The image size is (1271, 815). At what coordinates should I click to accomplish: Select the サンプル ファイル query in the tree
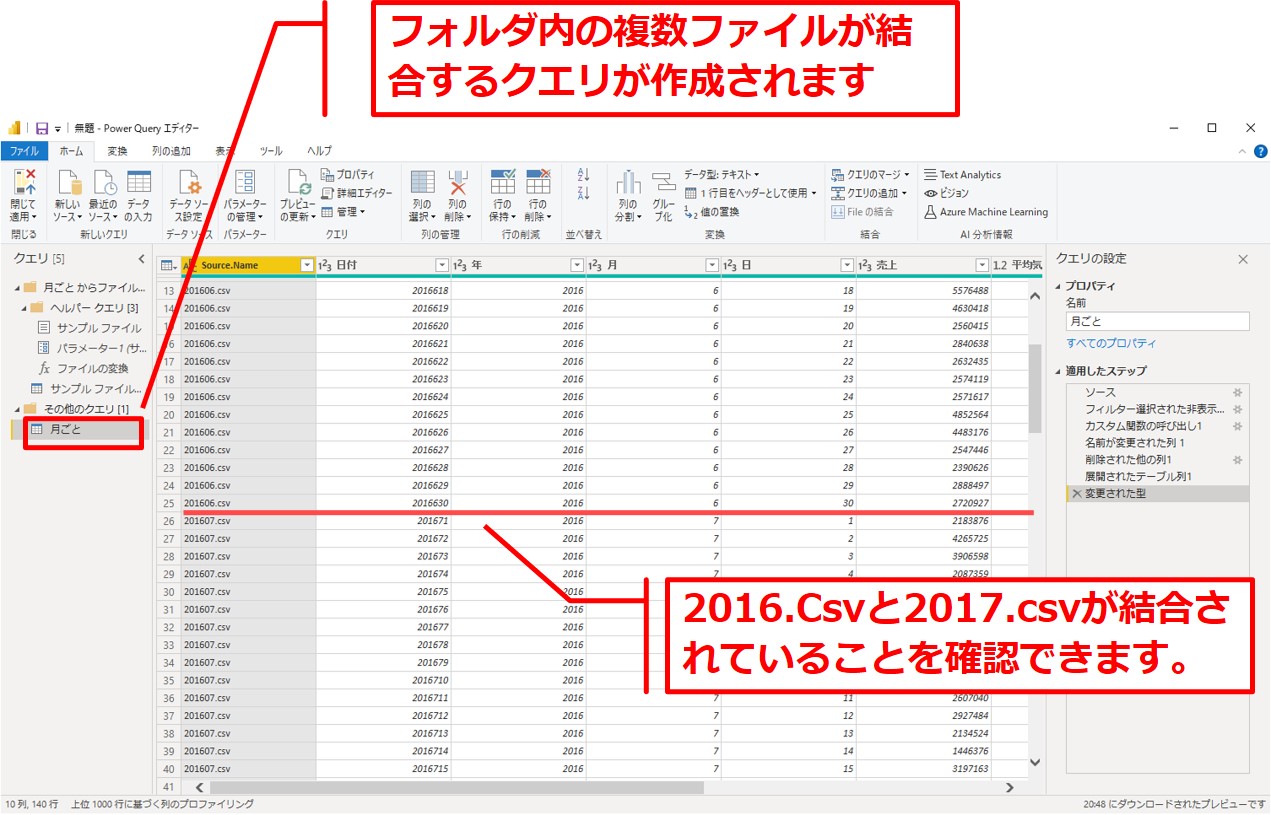(97, 328)
